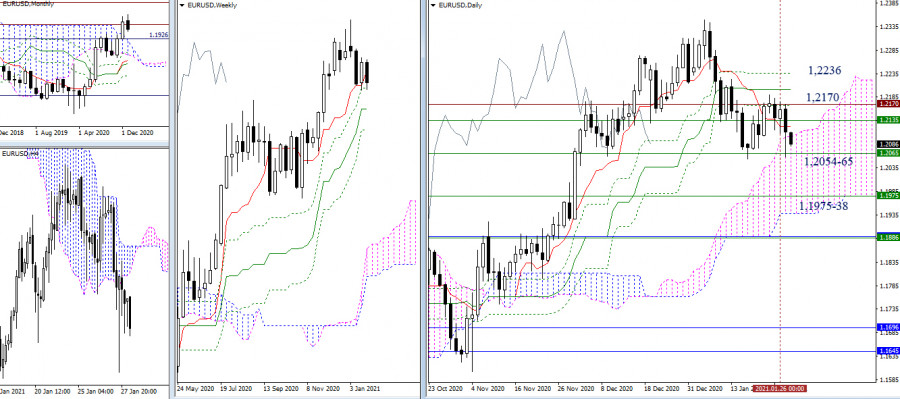Image resolution: width=900 pixels, height=399 pixels.
Task: Click the 1,2236 text annotation on Daily chart
Action: coord(824,71)
